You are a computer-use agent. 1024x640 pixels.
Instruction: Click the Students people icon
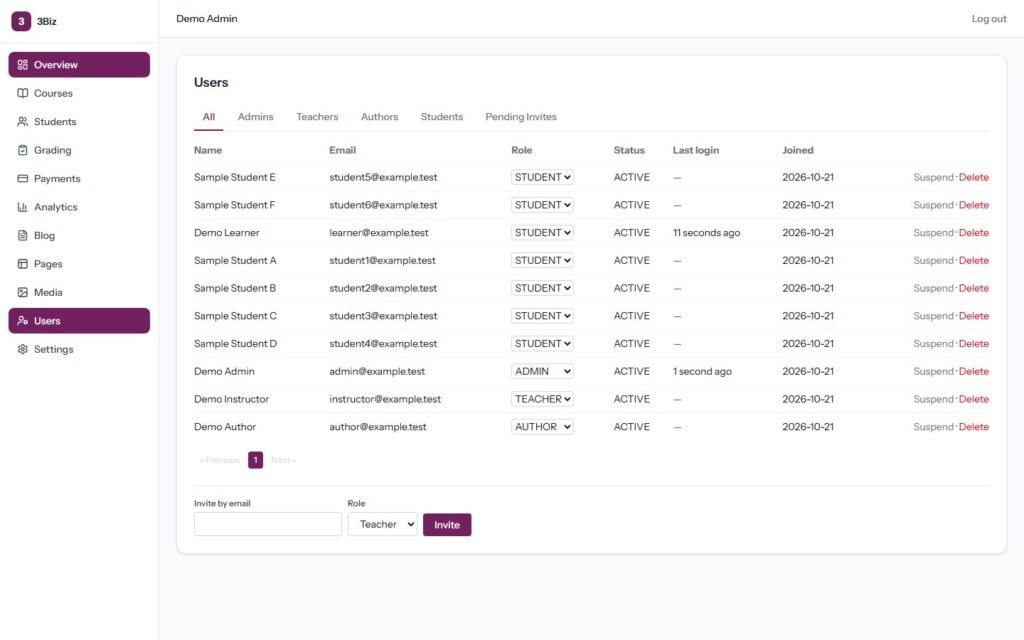point(22,121)
